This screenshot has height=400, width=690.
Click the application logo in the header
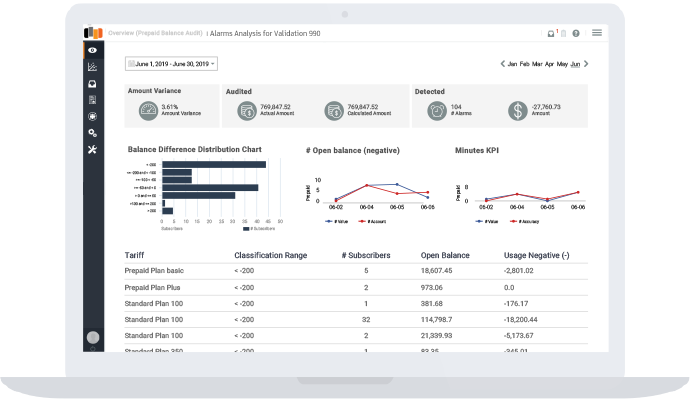[x=93, y=33]
